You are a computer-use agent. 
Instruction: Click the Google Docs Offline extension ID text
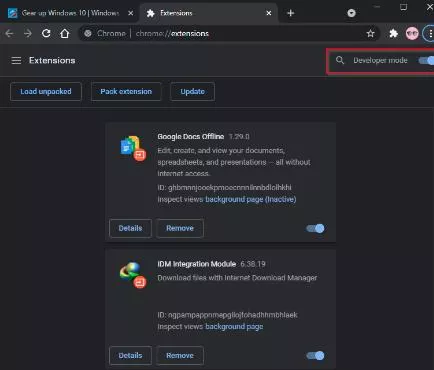(x=224, y=187)
